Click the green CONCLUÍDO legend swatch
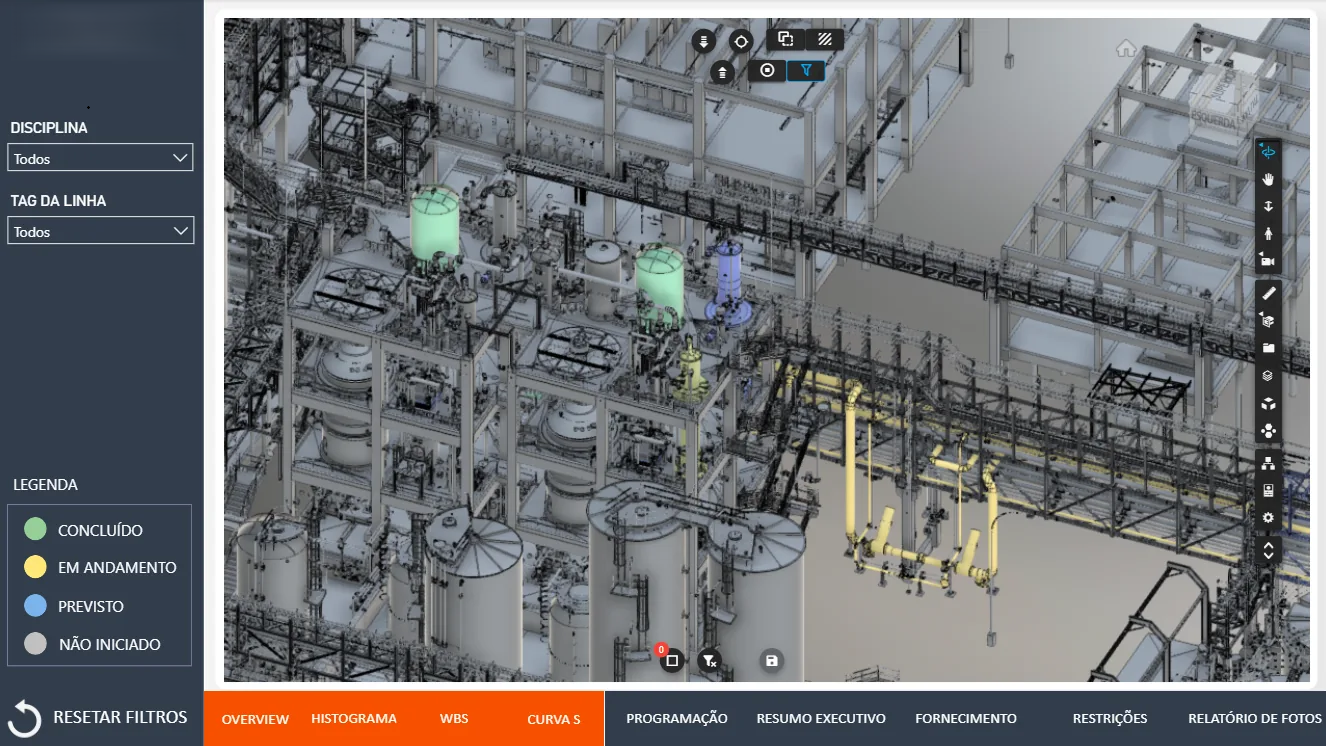The width and height of the screenshot is (1326, 746). [x=35, y=529]
